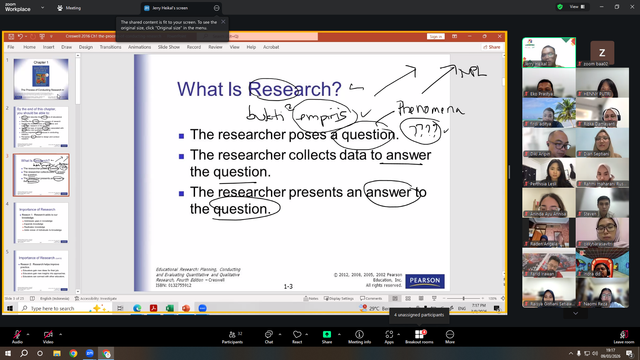640x360 pixels.
Task: Select Steven's video tile
Action: coord(602,202)
